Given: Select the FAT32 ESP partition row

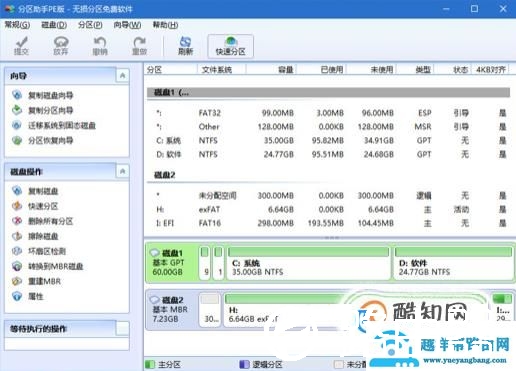Looking at the screenshot, I should pyautogui.click(x=328, y=113).
